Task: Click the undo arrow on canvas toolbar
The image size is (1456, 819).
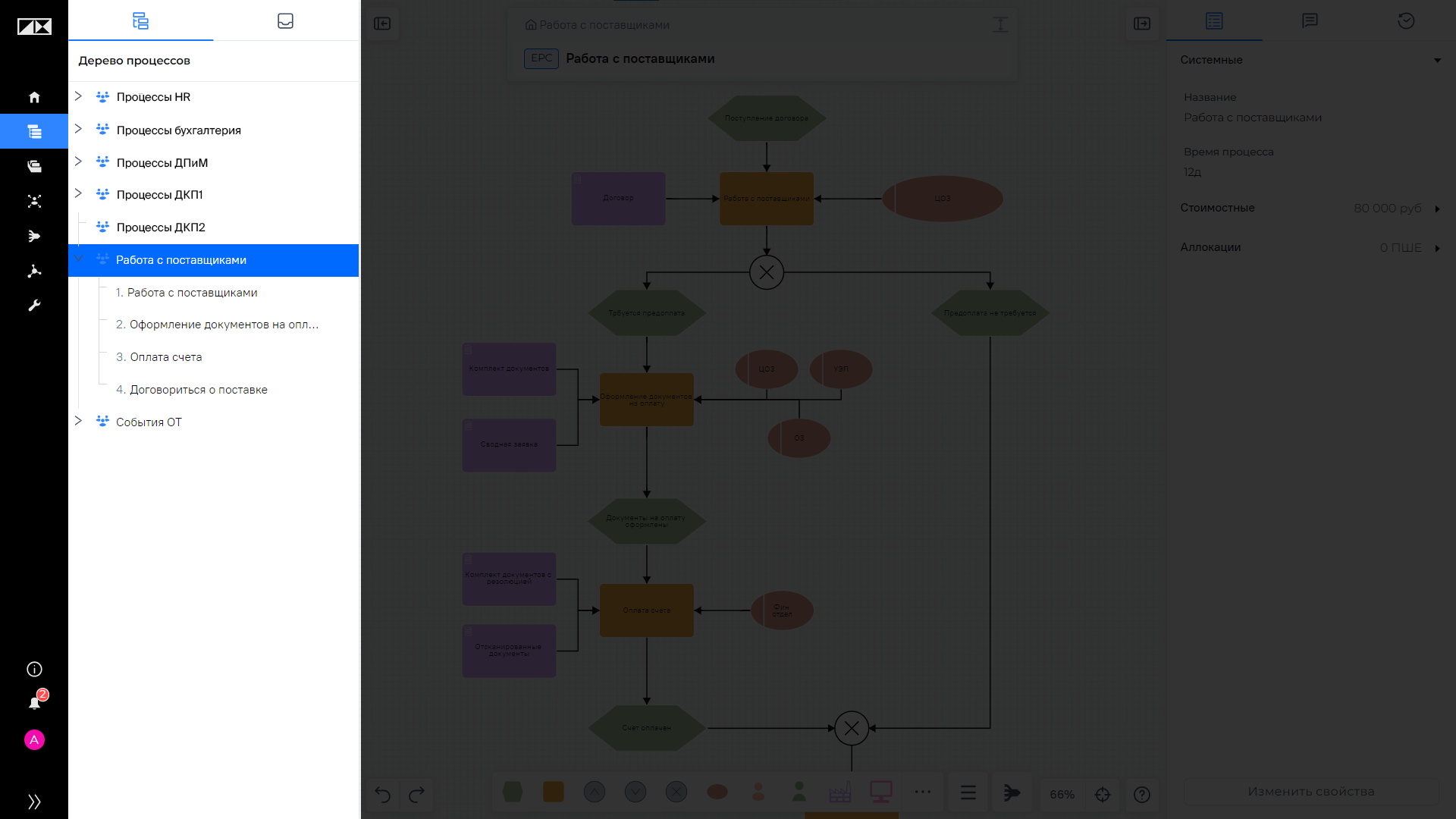Action: tap(382, 794)
